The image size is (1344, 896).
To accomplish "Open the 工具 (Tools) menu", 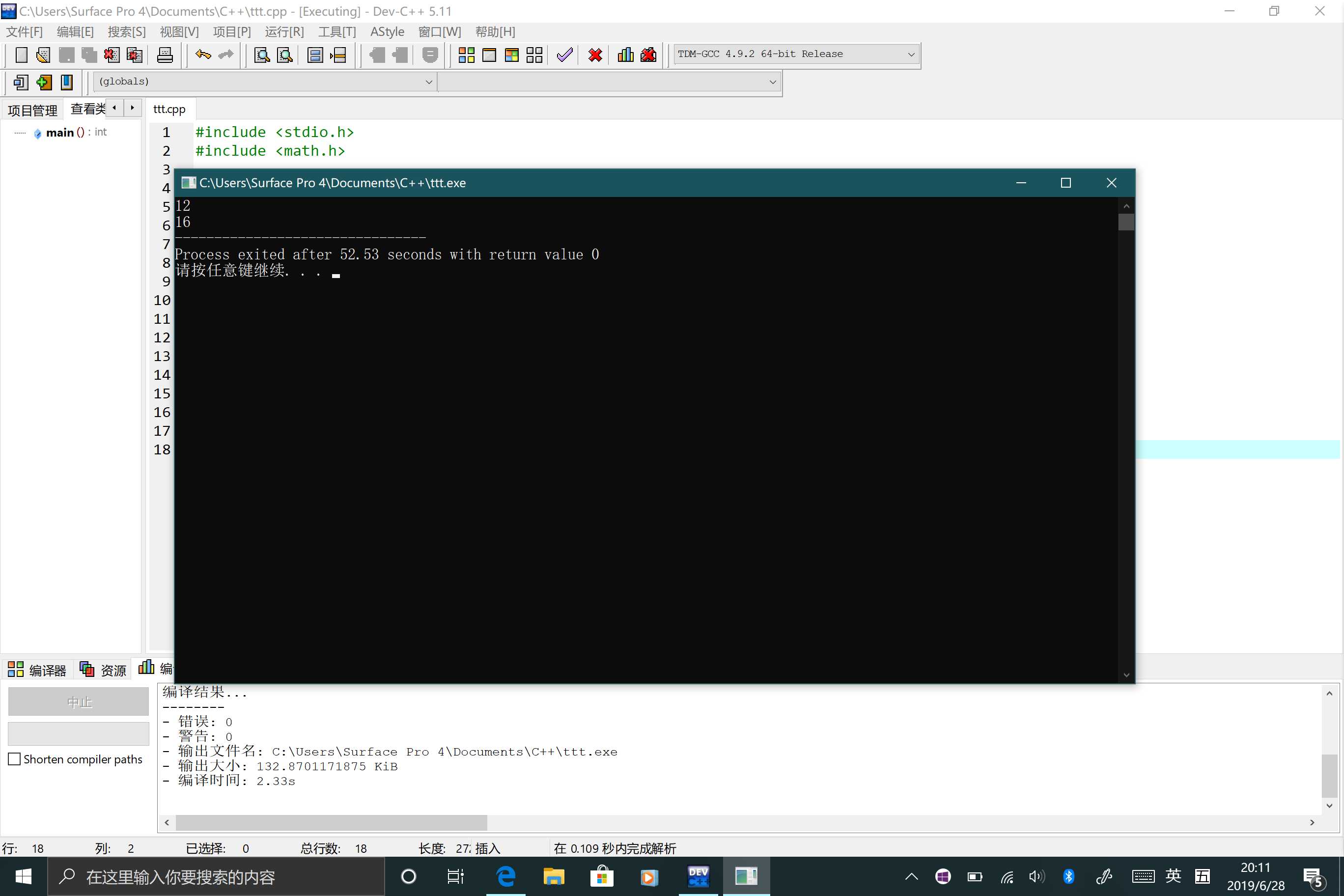I will [x=337, y=32].
